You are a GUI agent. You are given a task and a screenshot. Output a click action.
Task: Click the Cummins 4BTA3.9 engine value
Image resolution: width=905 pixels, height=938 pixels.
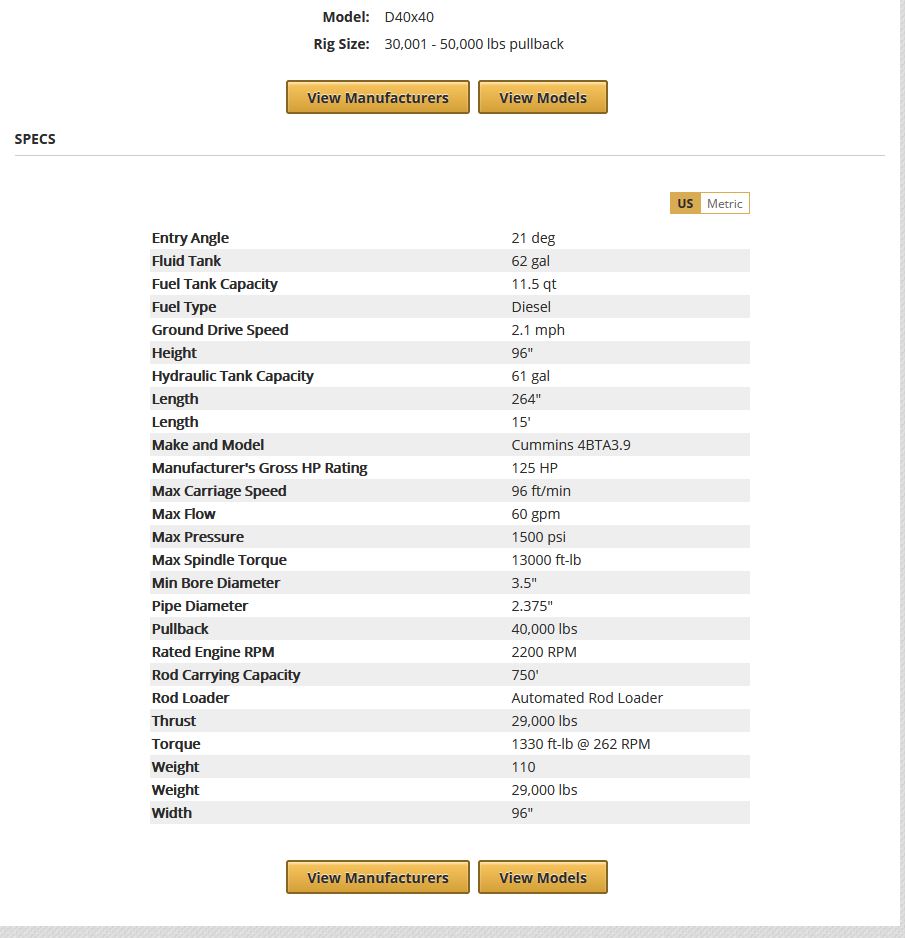pos(569,445)
